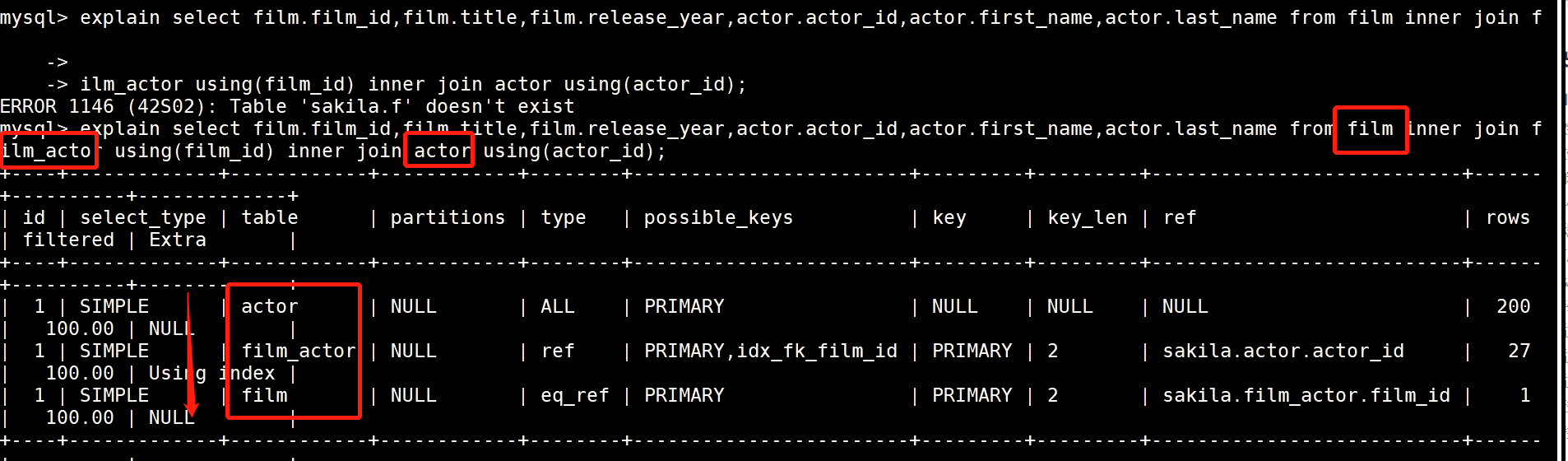Click the eq_ref join type value
Image resolution: width=1568 pixels, height=461 pixels.
[x=574, y=395]
